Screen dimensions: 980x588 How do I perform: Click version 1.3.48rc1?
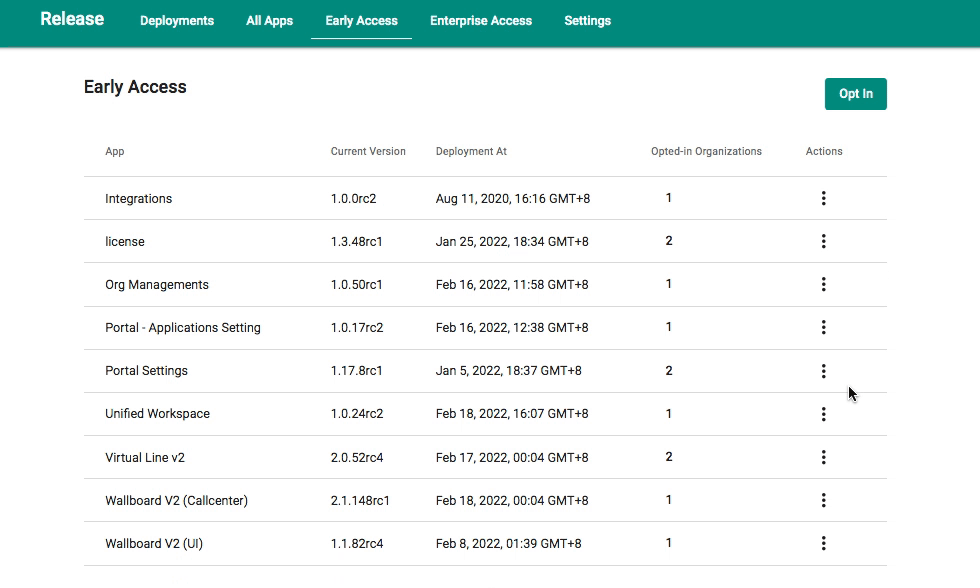click(356, 242)
